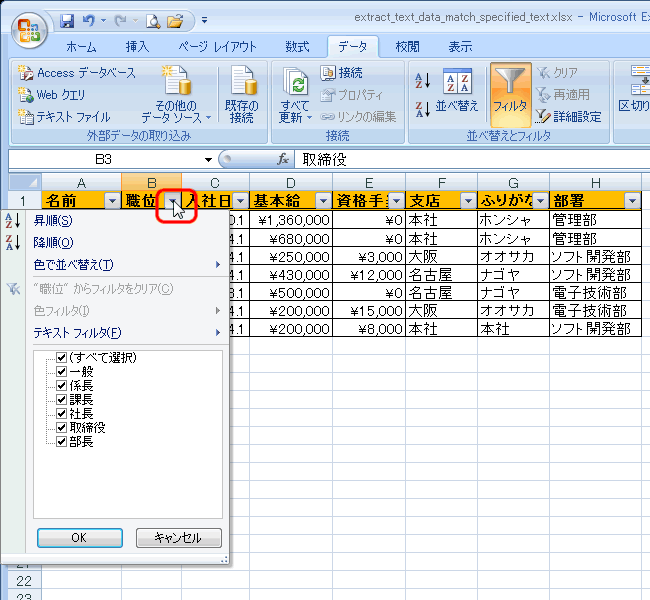The height and width of the screenshot is (600, 650).
Task: Open the ページ レイアウト tab
Action: point(217,47)
